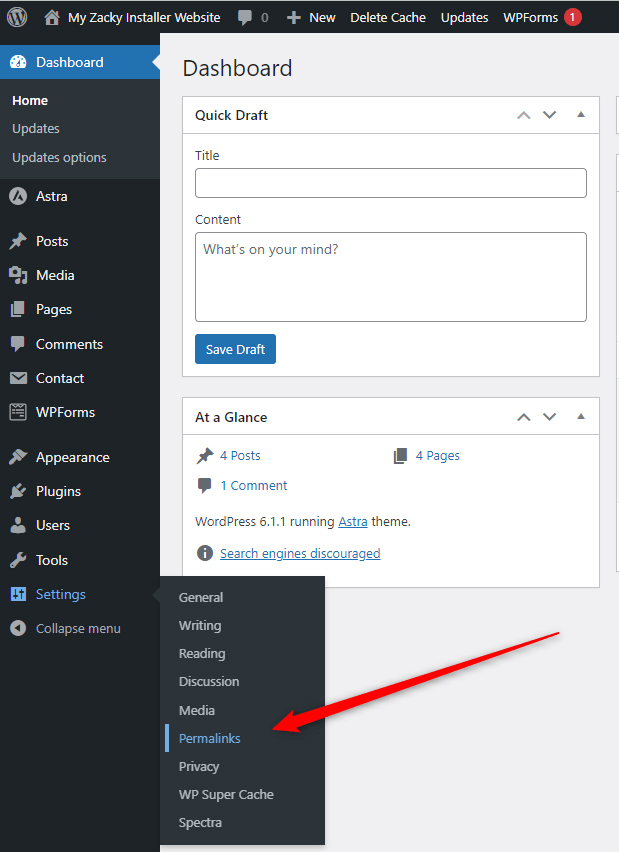Click the WPForms icon in sidebar
Image resolution: width=619 pixels, height=852 pixels.
[x=18, y=412]
